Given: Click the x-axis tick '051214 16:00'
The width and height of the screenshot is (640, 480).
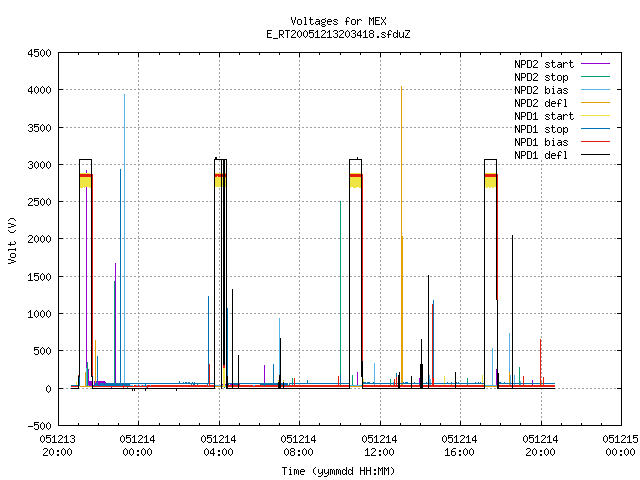Looking at the screenshot, I should pyautogui.click(x=459, y=446).
